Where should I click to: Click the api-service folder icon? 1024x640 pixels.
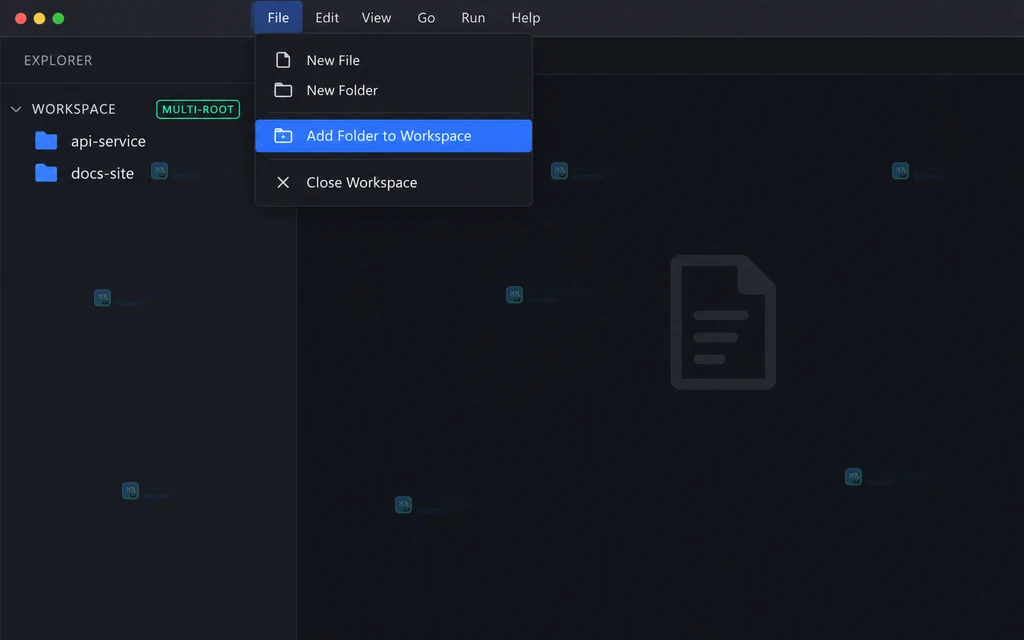pyautogui.click(x=46, y=140)
